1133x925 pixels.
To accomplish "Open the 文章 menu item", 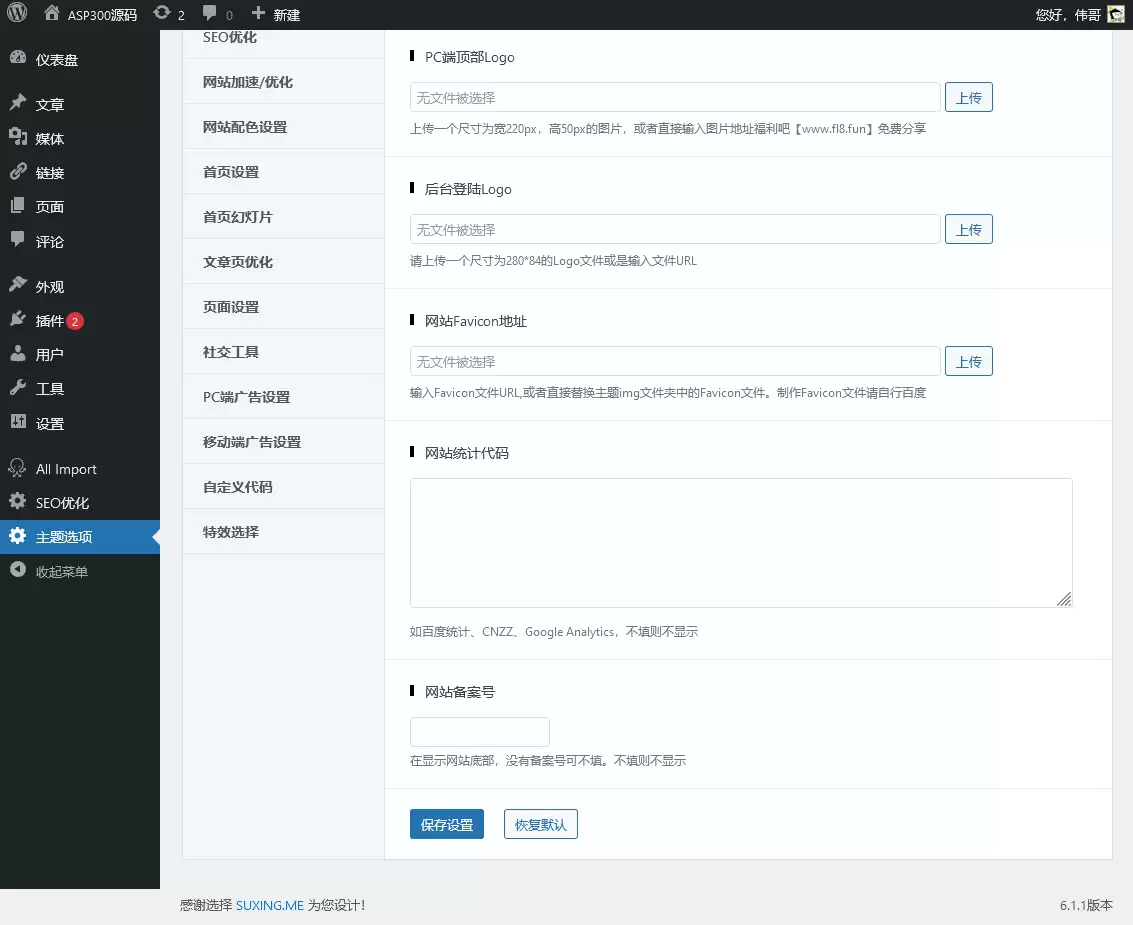I will pos(79,104).
